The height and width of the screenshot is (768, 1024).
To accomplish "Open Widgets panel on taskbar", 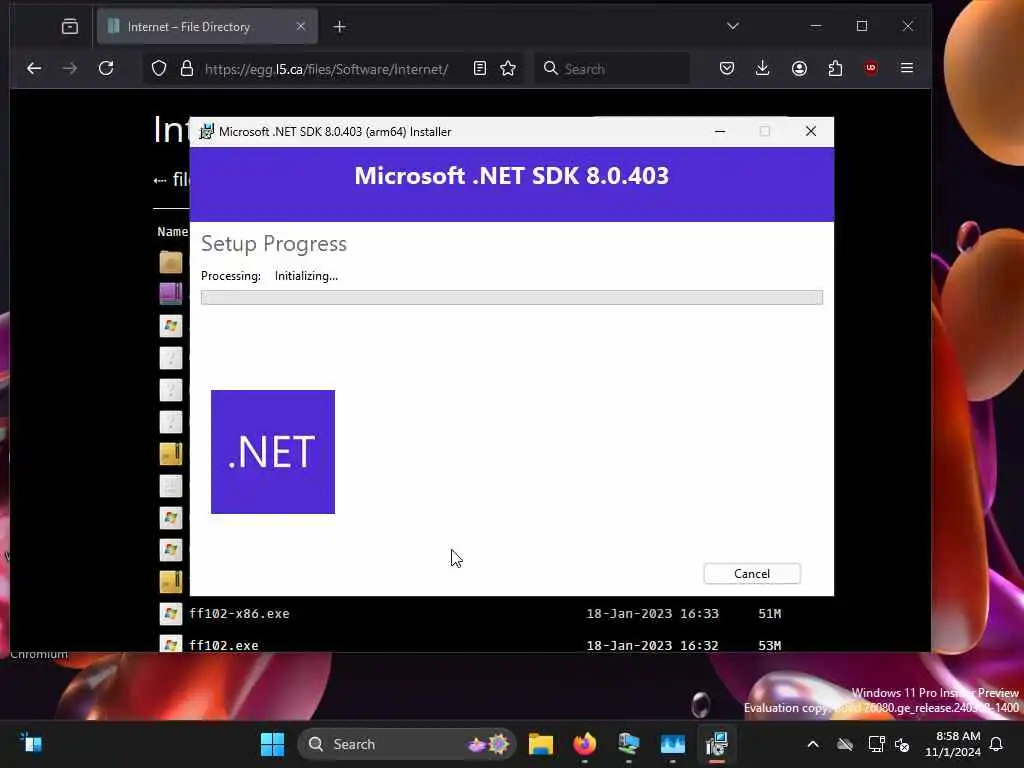I will click(x=31, y=743).
